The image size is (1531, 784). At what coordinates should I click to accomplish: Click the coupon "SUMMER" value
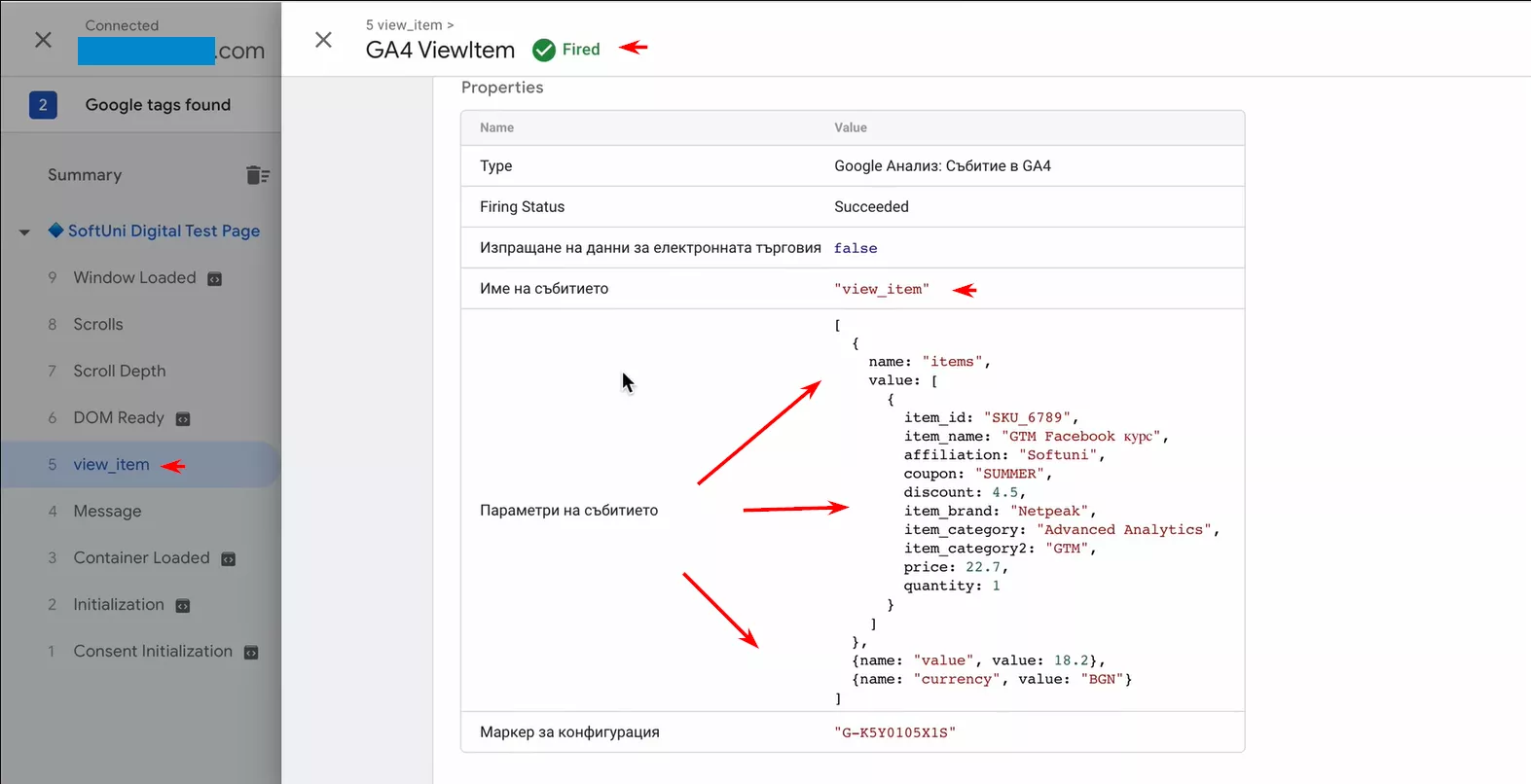(1009, 474)
